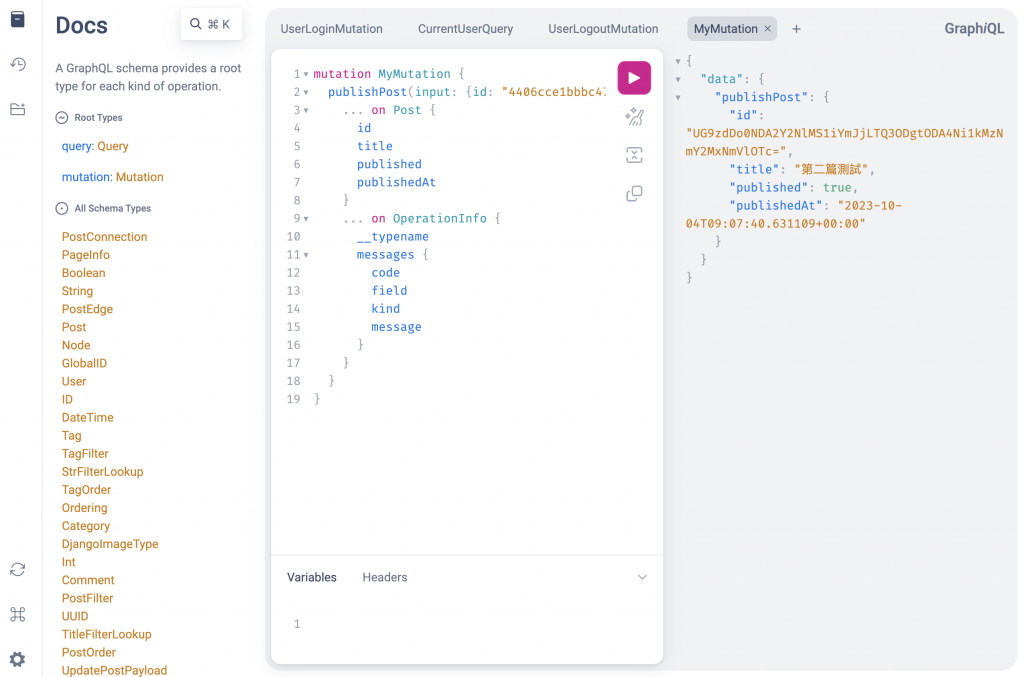1024x677 pixels.
Task: Open the GraphiQL explorer folder icon
Action: coord(18,109)
